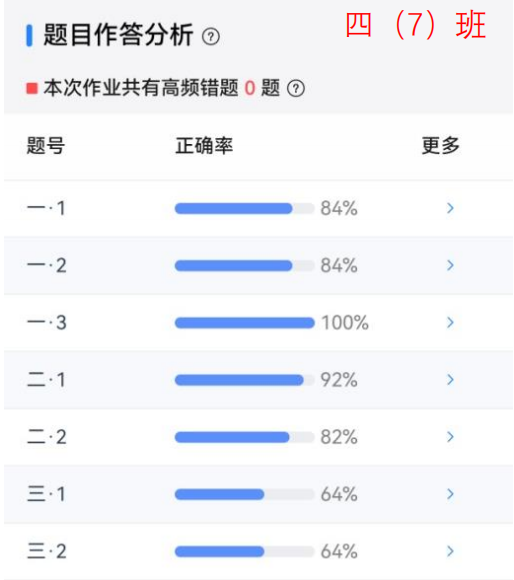Select the 正确率 column header
Image resolution: width=514 pixels, height=580 pixels.
[x=204, y=145]
